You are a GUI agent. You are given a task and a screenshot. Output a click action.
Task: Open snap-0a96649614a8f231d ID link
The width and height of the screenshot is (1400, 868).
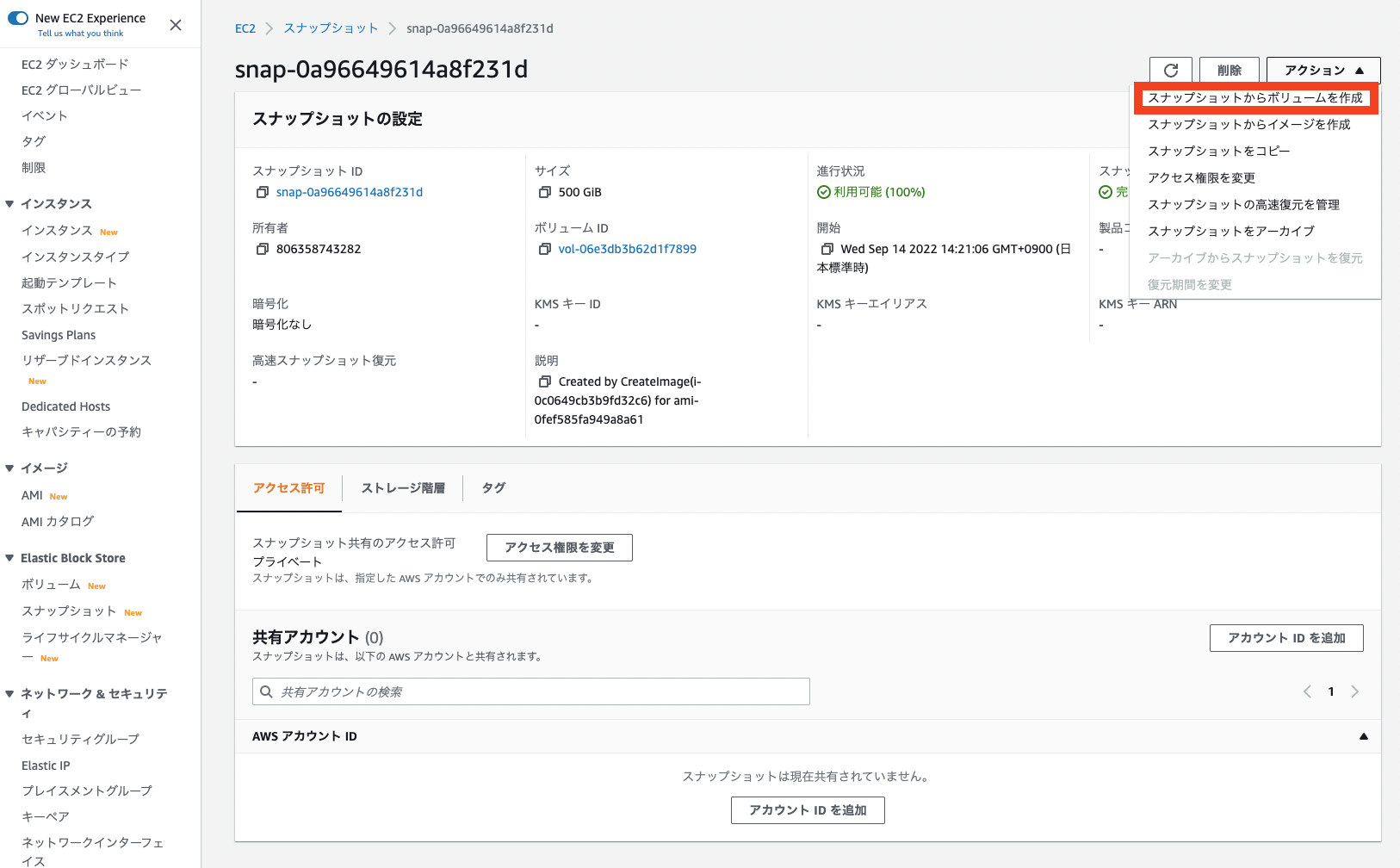pyautogui.click(x=350, y=192)
